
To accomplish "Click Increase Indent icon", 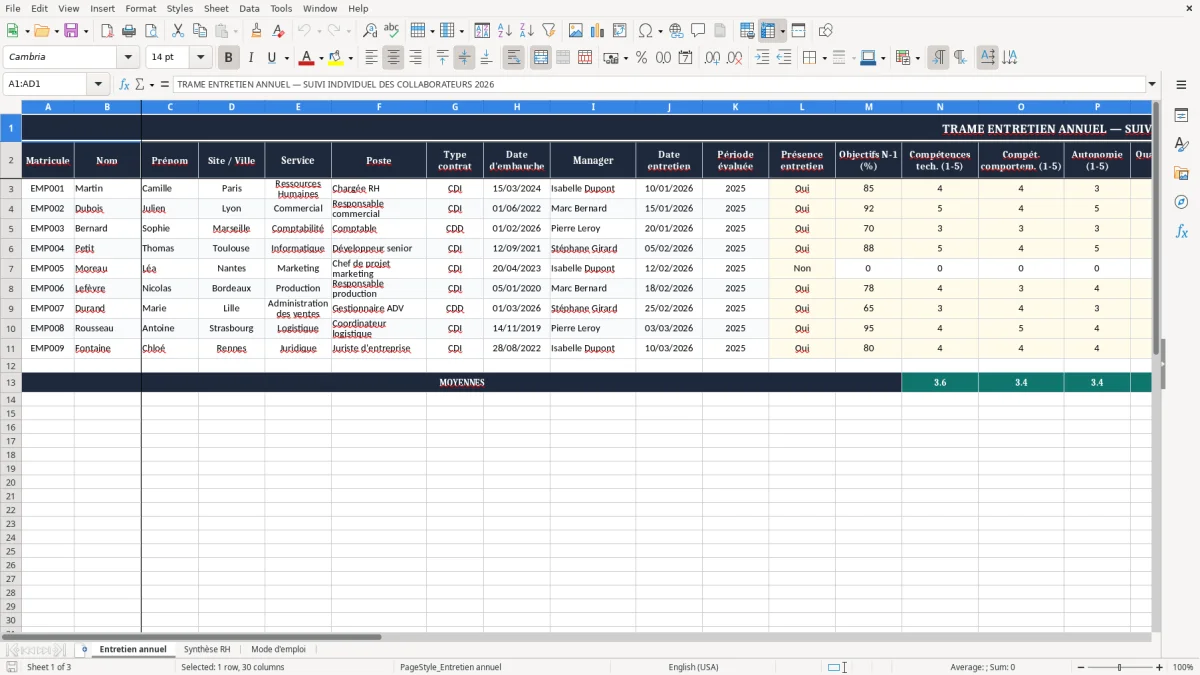I will click(x=762, y=58).
